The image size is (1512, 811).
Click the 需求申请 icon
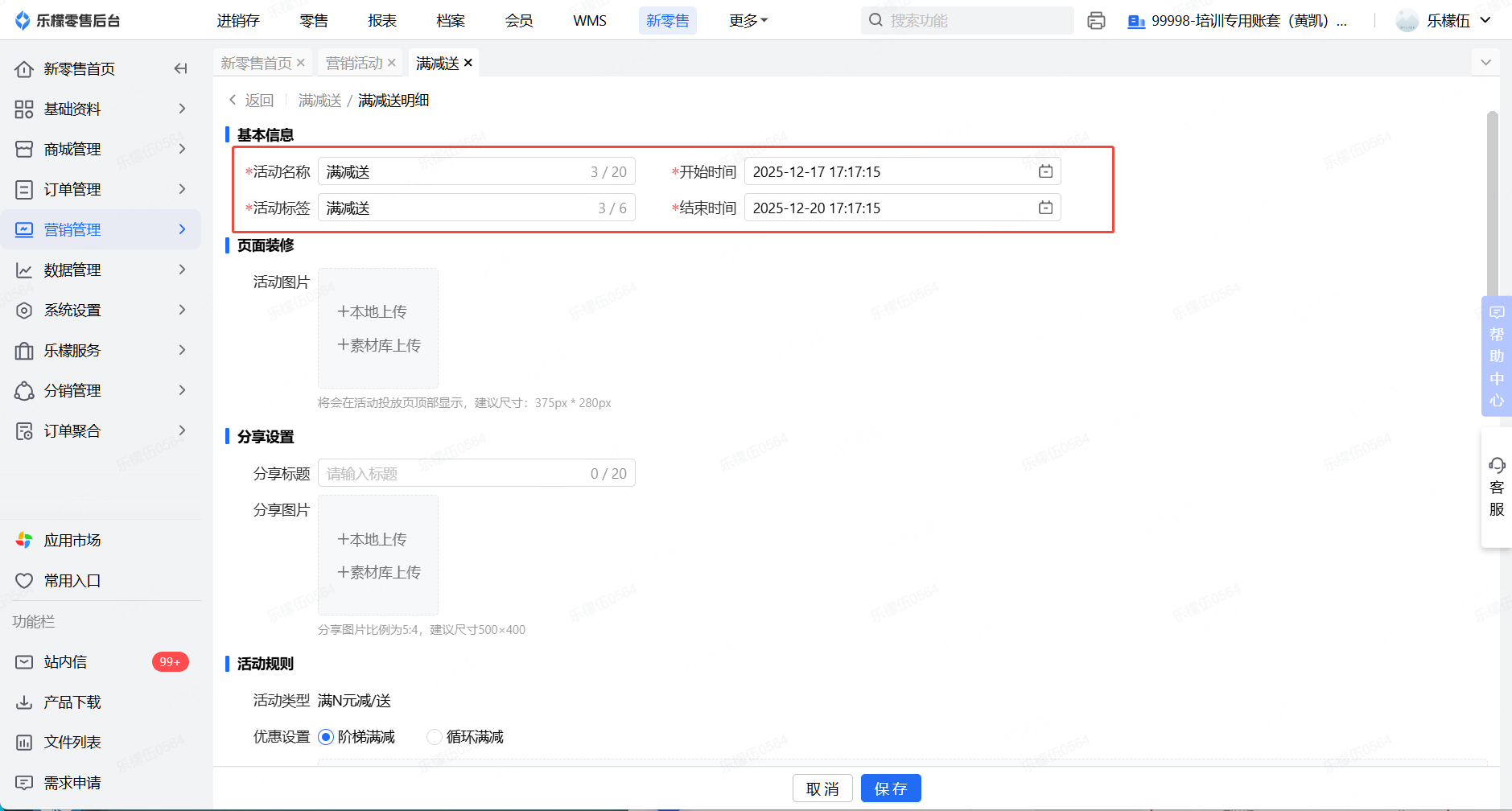pyautogui.click(x=24, y=783)
